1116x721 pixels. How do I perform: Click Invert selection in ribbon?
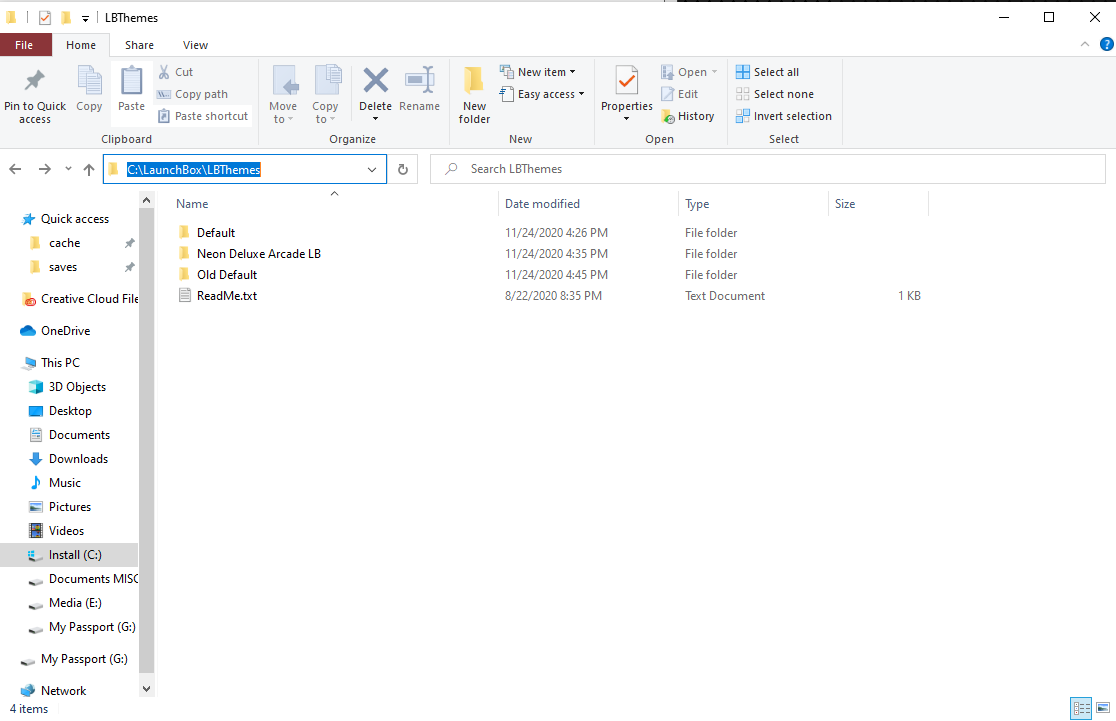tap(784, 116)
